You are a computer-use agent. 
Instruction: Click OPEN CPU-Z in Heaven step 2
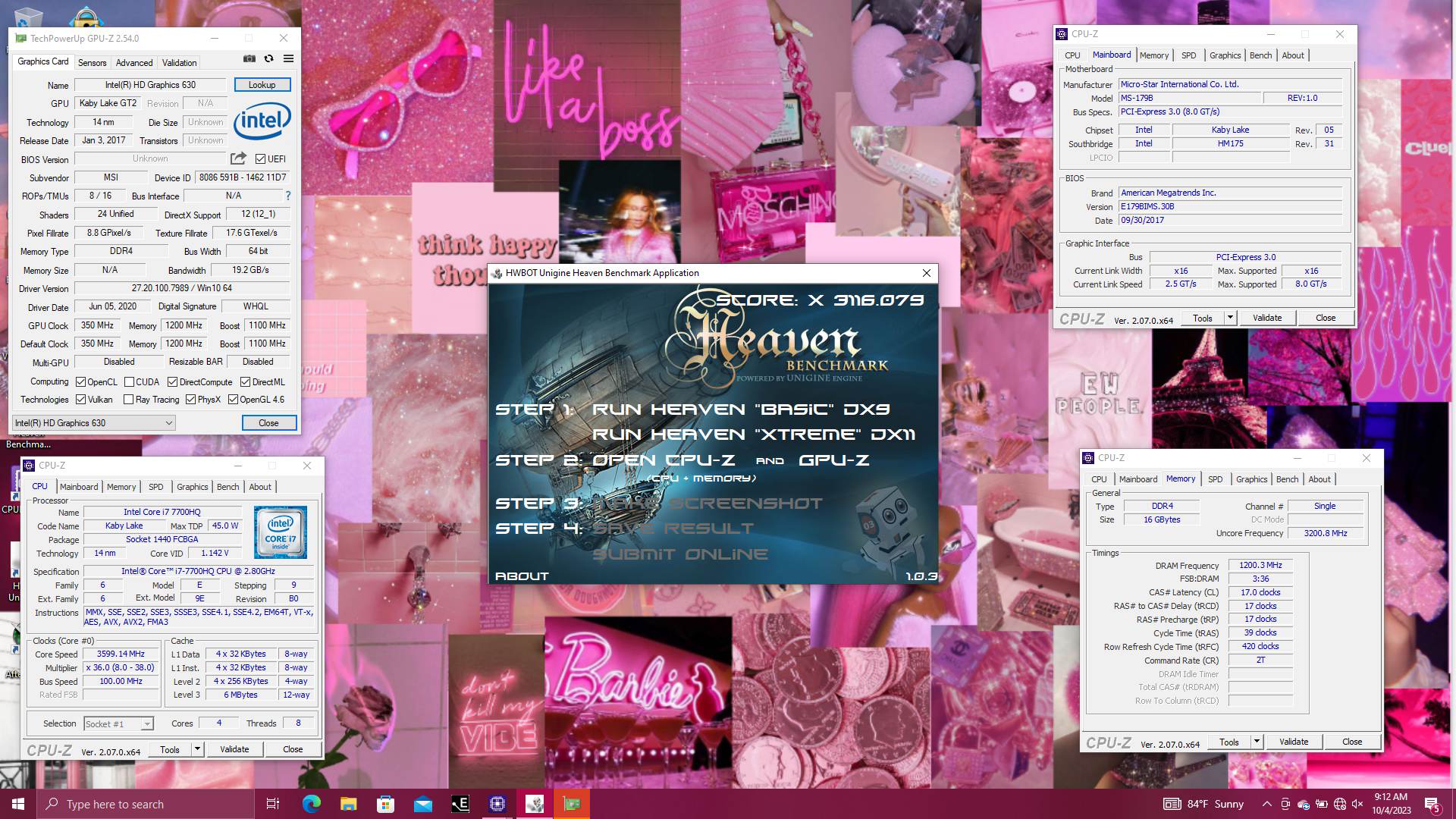coord(664,460)
